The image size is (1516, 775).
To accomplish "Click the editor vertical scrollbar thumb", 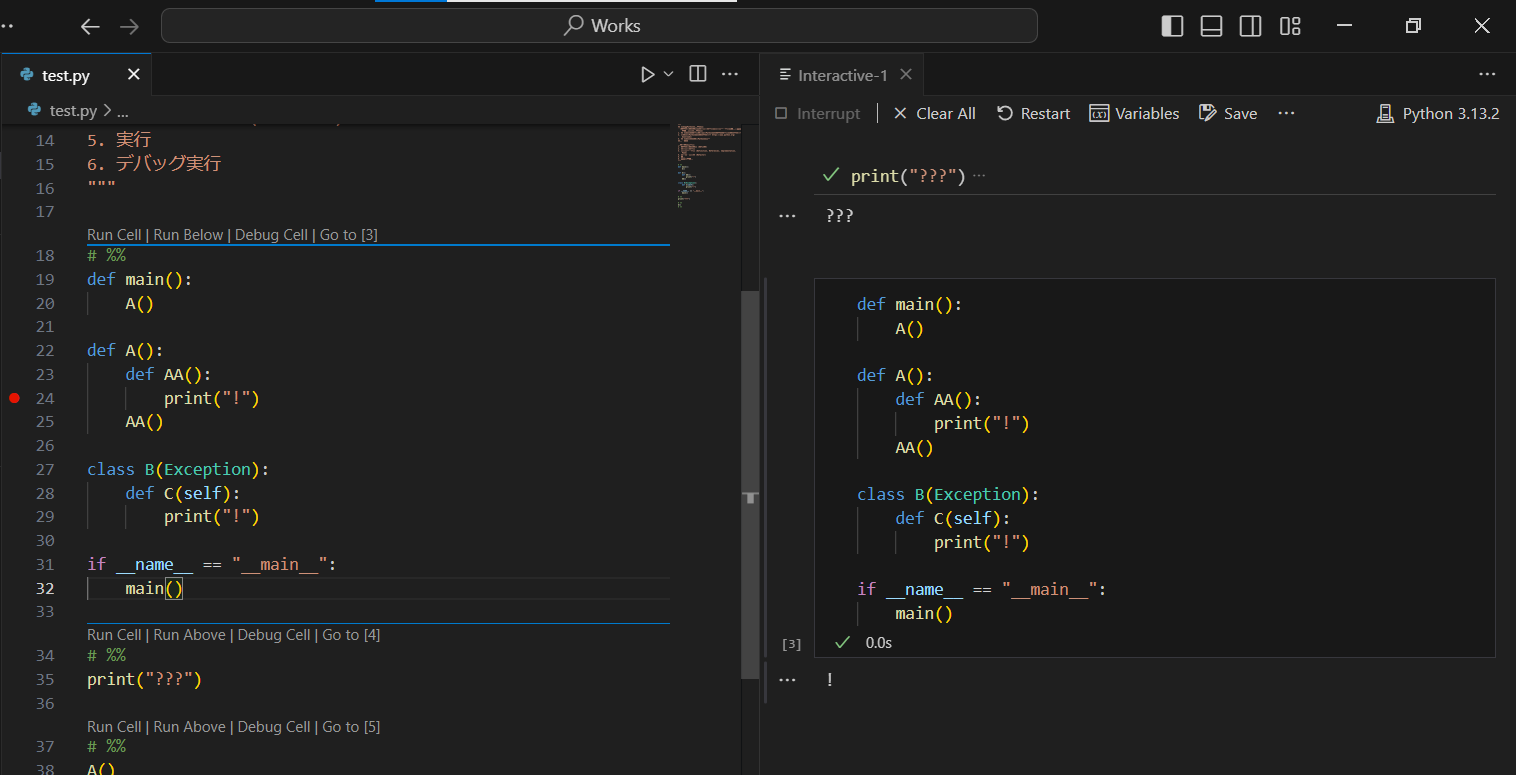I will [x=750, y=485].
